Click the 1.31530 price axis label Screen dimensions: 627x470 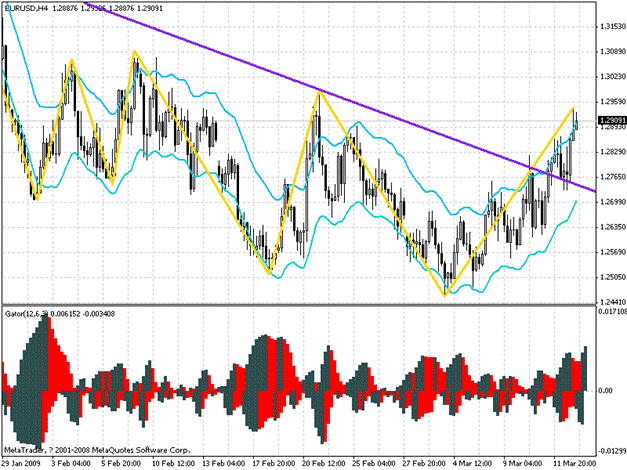click(x=612, y=26)
